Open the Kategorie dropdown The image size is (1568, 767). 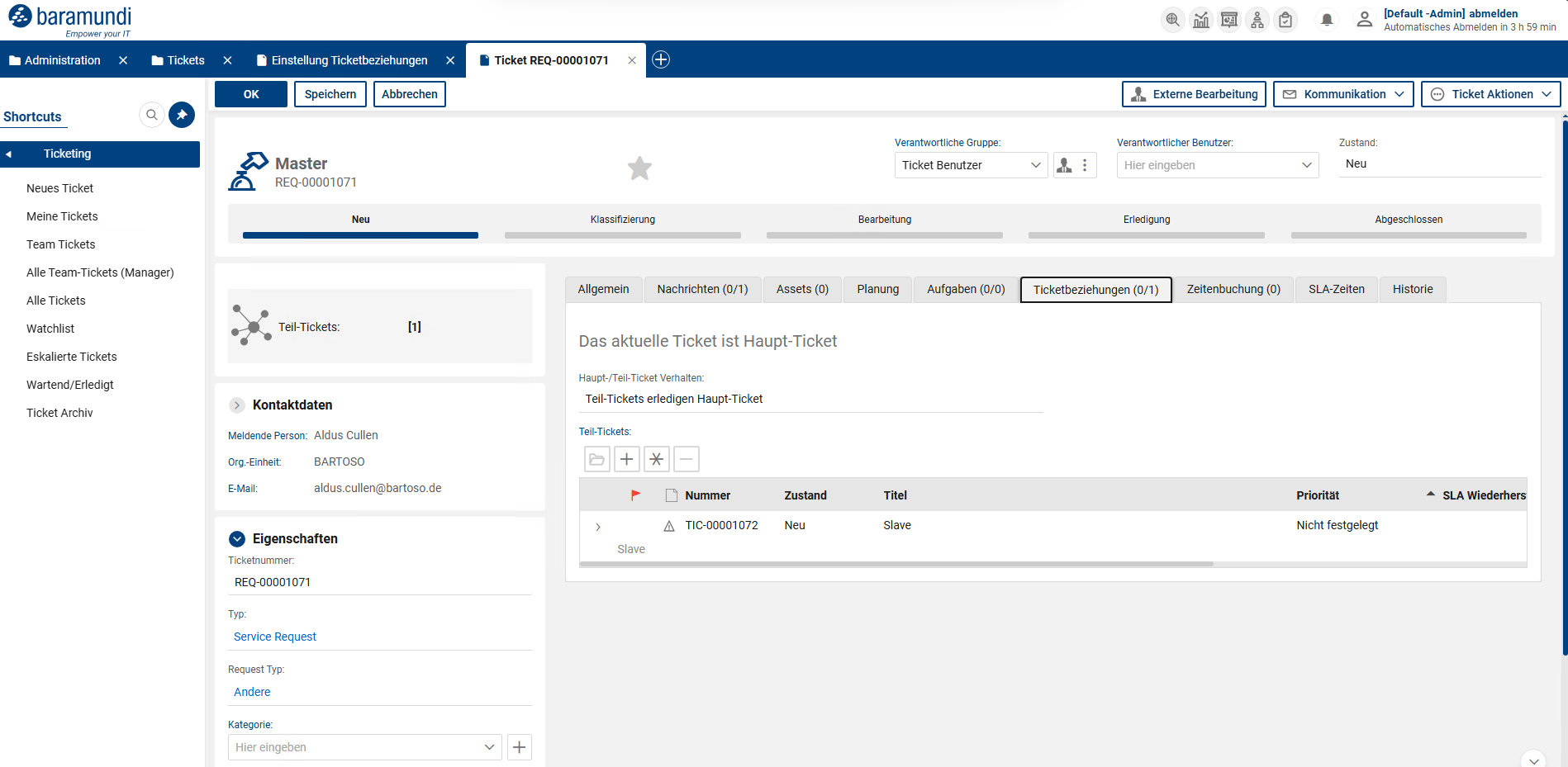click(x=489, y=747)
